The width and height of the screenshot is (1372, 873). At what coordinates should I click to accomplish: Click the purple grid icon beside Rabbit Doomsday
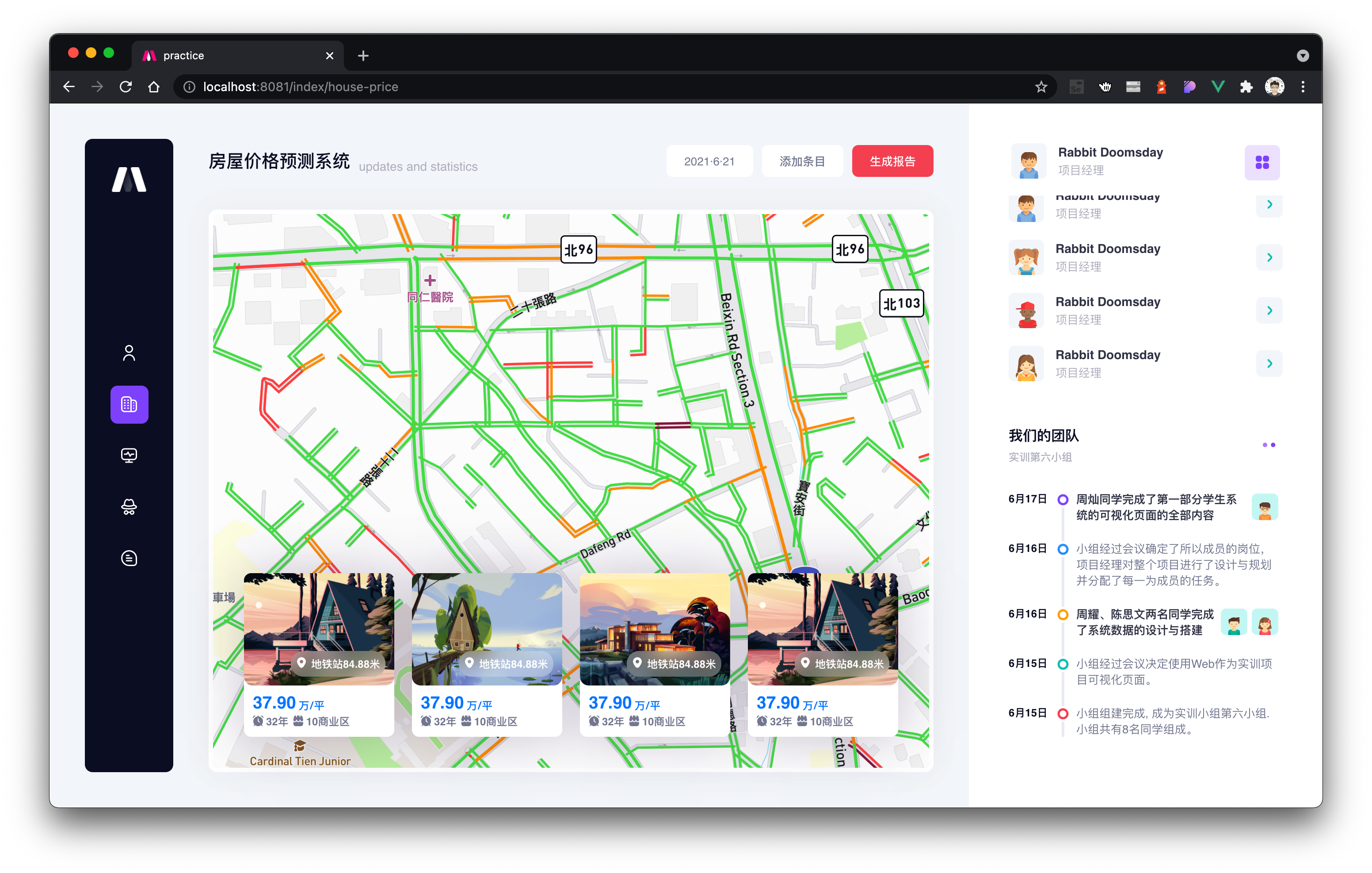click(1261, 162)
